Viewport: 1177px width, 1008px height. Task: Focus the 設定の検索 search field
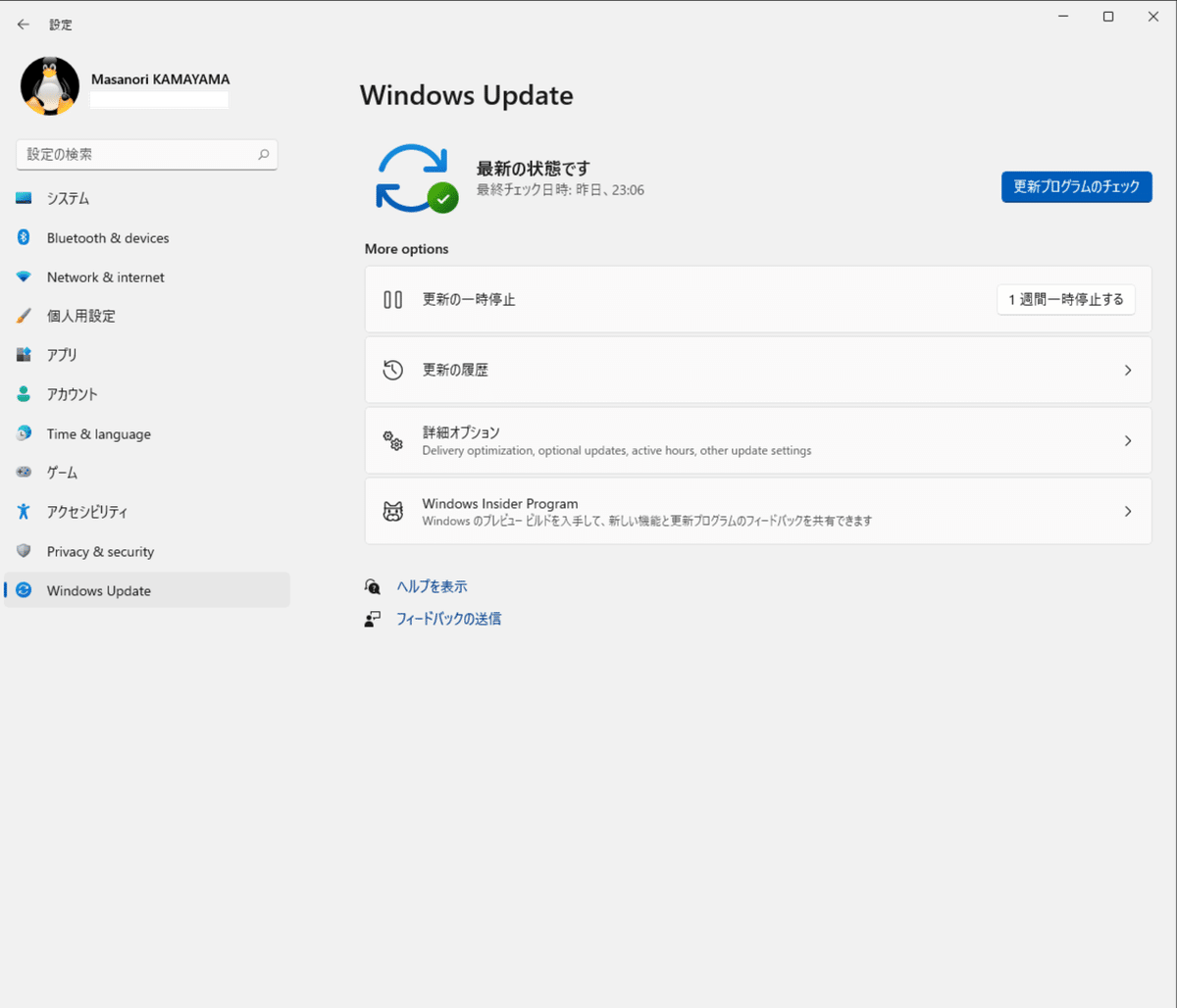(x=147, y=155)
